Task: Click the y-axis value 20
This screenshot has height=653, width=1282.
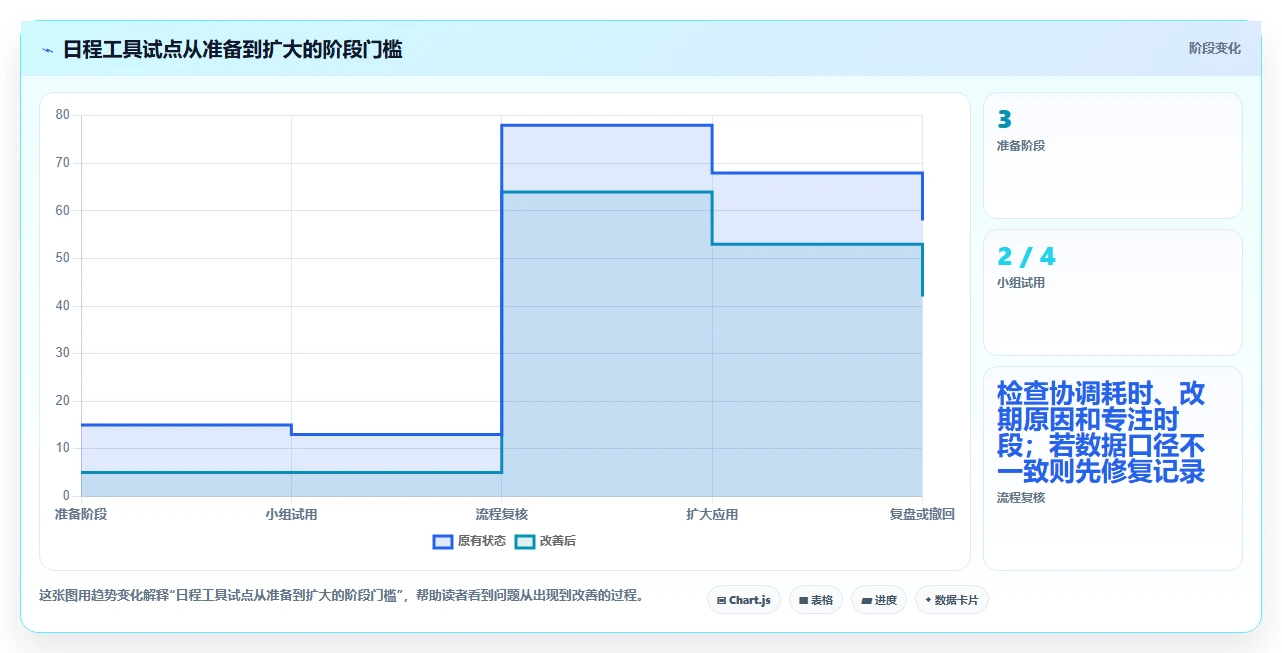Action: 63,401
